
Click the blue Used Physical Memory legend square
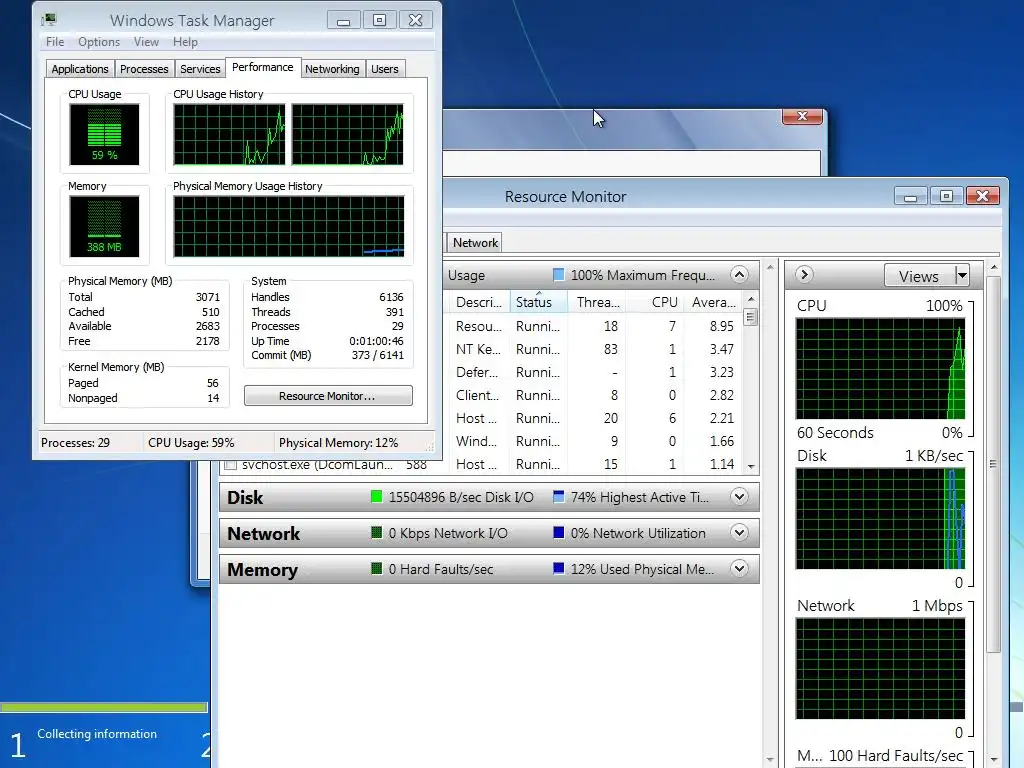point(558,568)
